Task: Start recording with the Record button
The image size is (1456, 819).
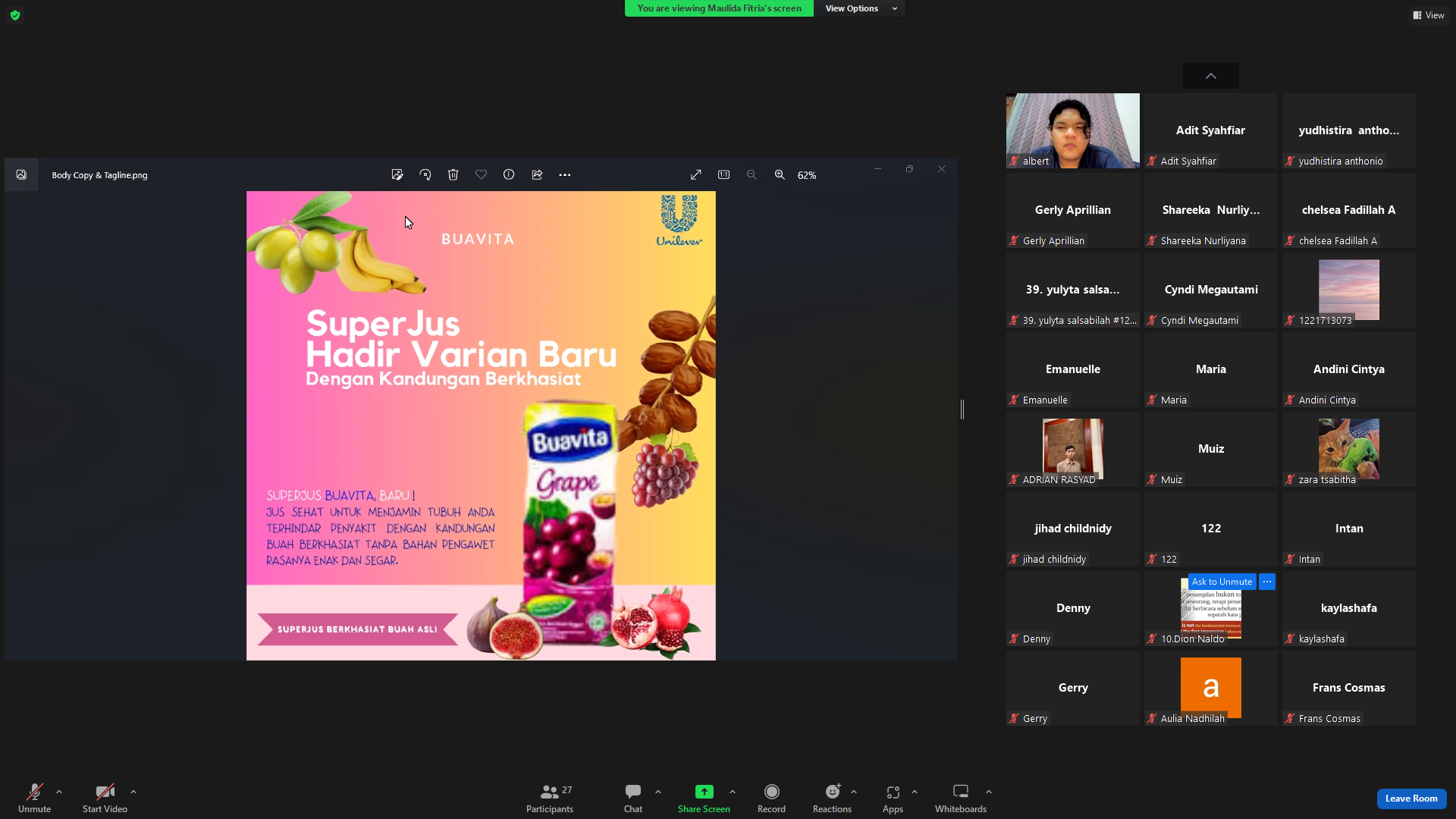Action: 771,798
